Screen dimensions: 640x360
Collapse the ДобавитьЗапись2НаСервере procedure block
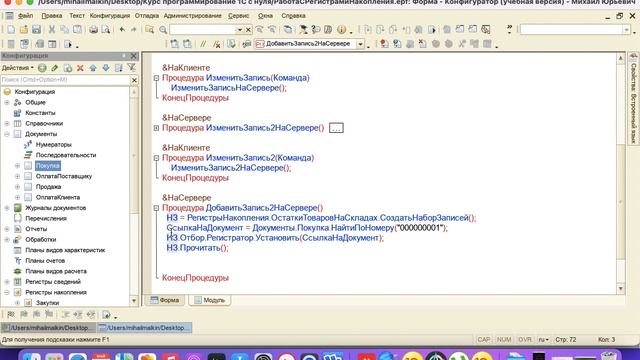click(156, 208)
